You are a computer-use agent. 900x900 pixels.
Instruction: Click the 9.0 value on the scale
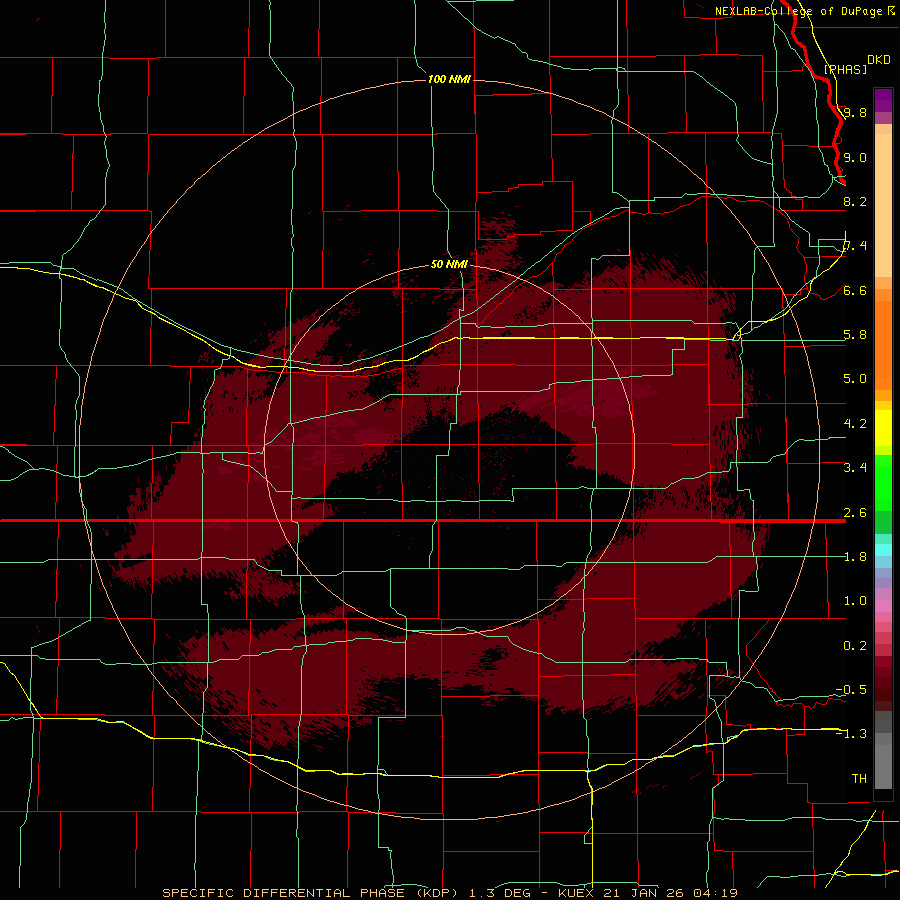855,157
